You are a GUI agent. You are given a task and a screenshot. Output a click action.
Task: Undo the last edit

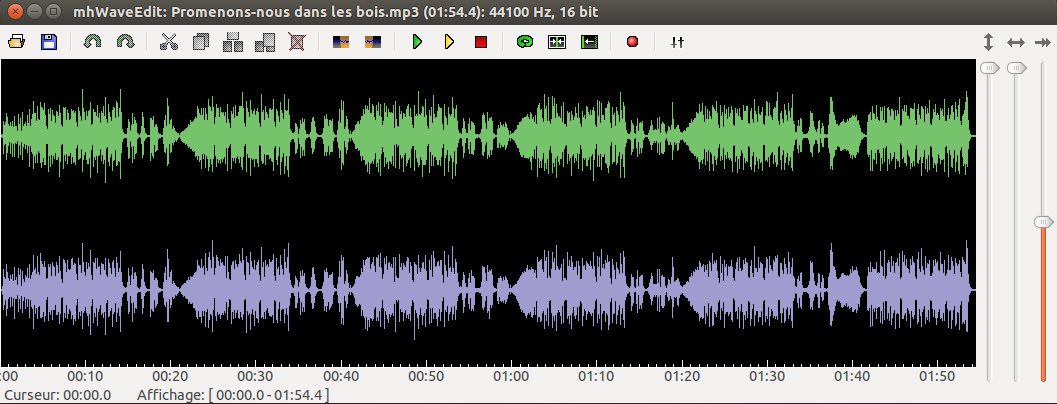click(92, 42)
